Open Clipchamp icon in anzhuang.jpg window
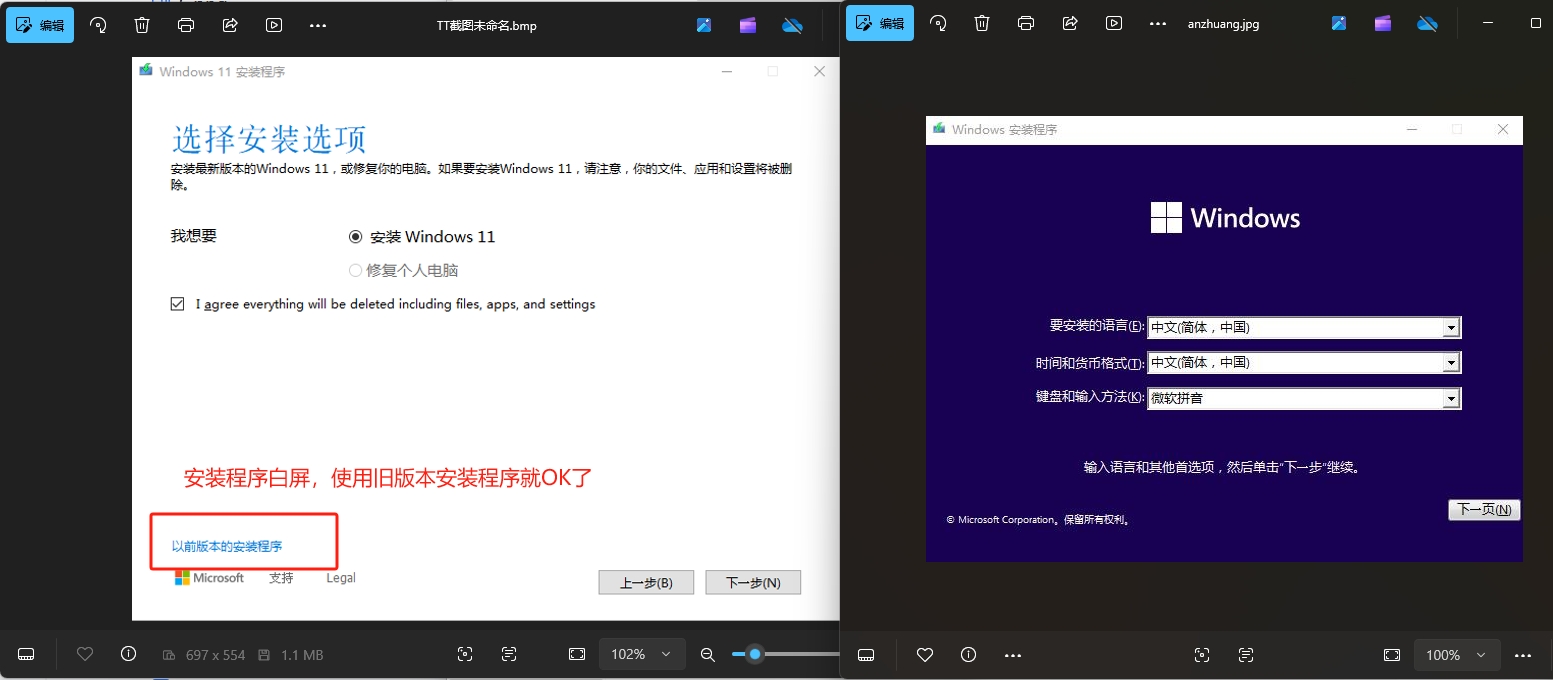Screen dimensions: 1553x680 (x=1383, y=24)
